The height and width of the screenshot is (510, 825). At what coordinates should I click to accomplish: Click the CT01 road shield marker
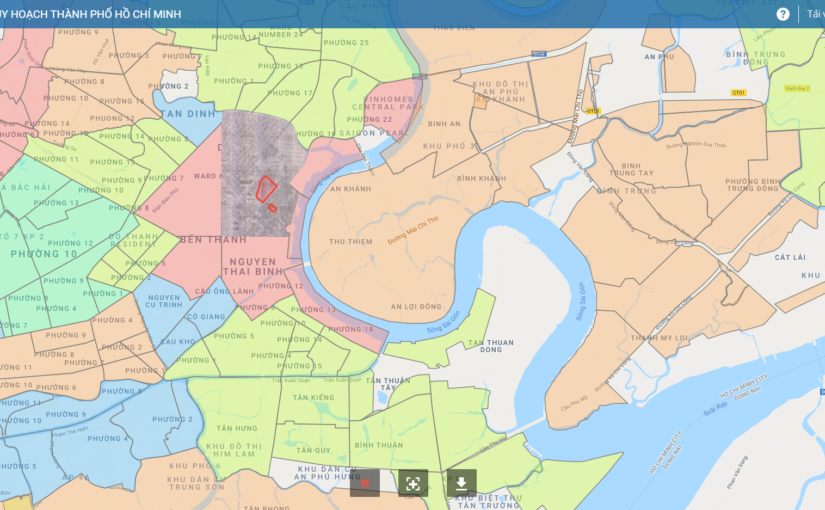click(x=739, y=92)
